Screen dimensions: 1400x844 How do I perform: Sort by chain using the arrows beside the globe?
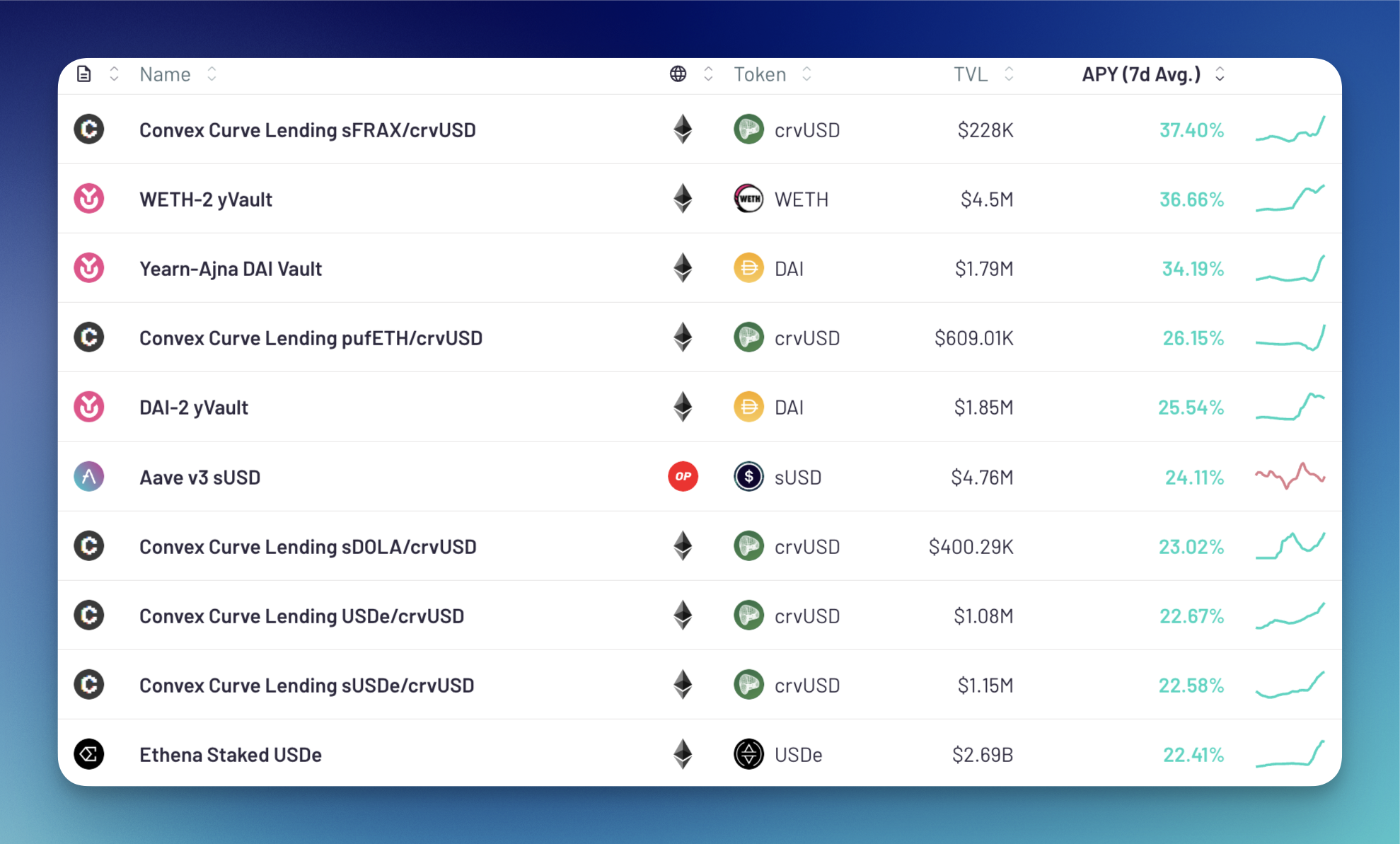[x=708, y=74]
